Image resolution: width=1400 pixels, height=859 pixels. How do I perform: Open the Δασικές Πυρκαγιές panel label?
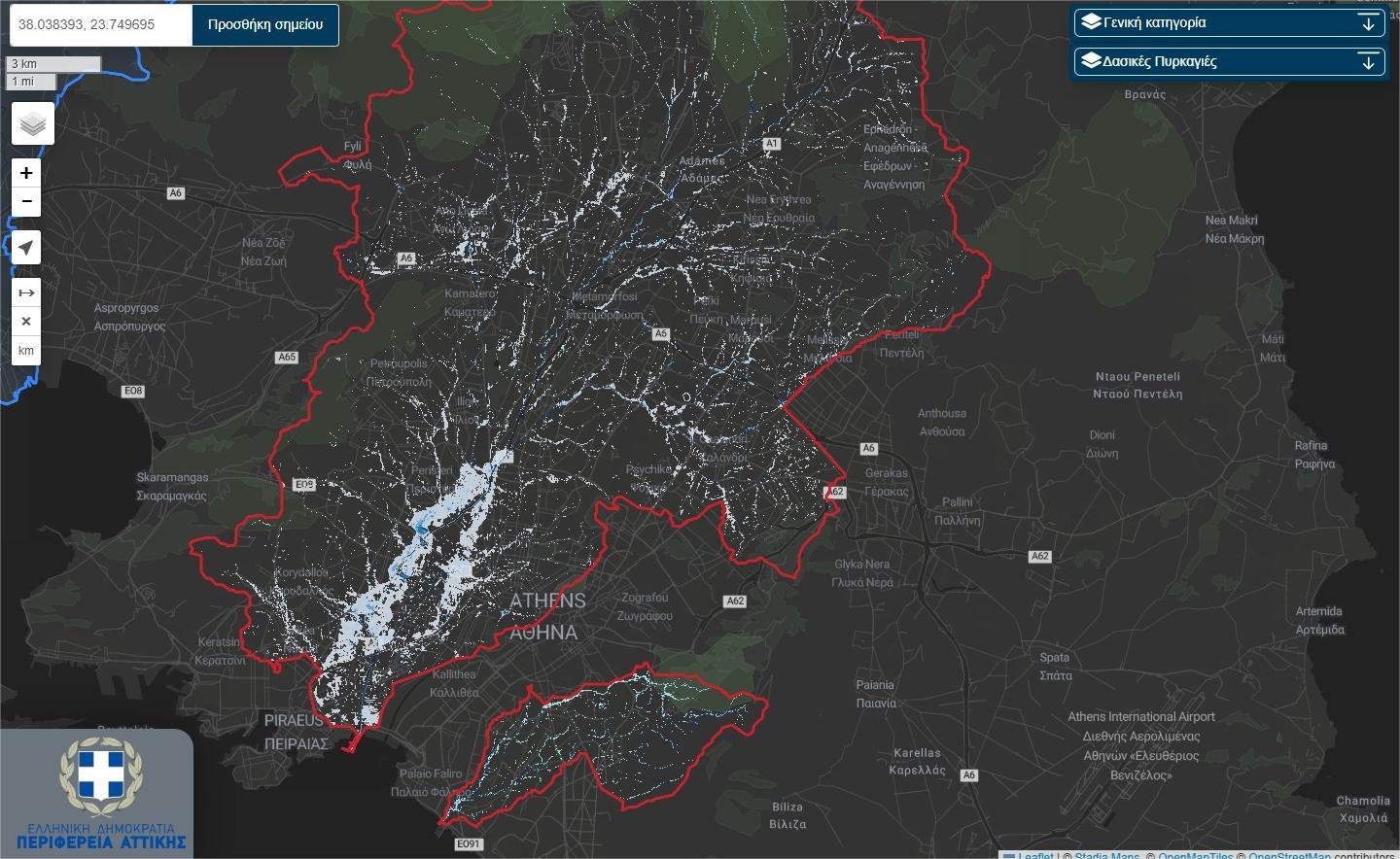pyautogui.click(x=1160, y=61)
